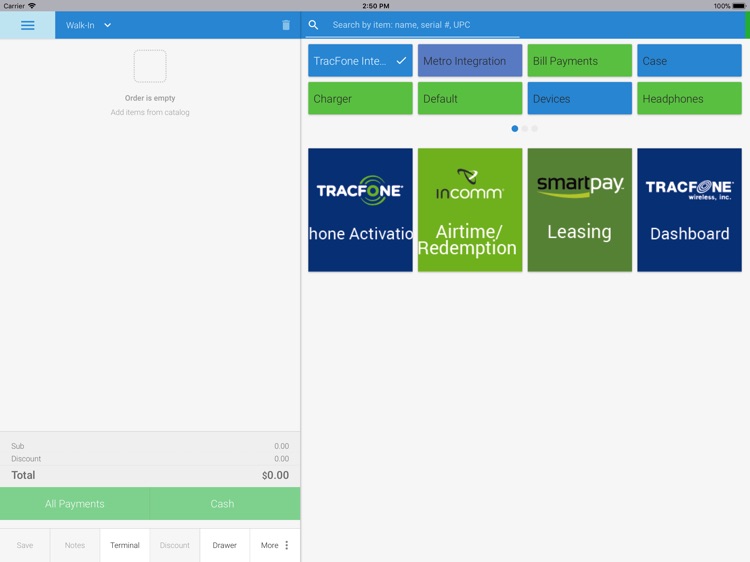Screen dimensions: 750x562
Task: Click the empty order placeholder box
Action: click(x=150, y=66)
